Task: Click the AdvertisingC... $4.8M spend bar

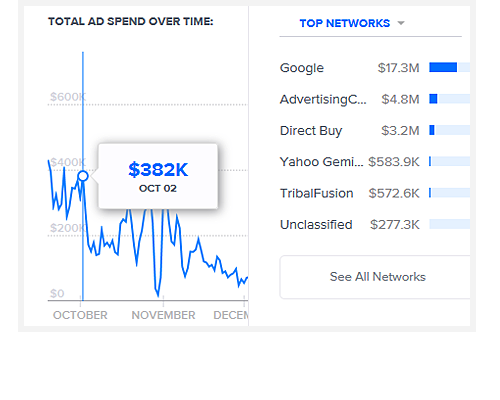Action: click(x=450, y=99)
